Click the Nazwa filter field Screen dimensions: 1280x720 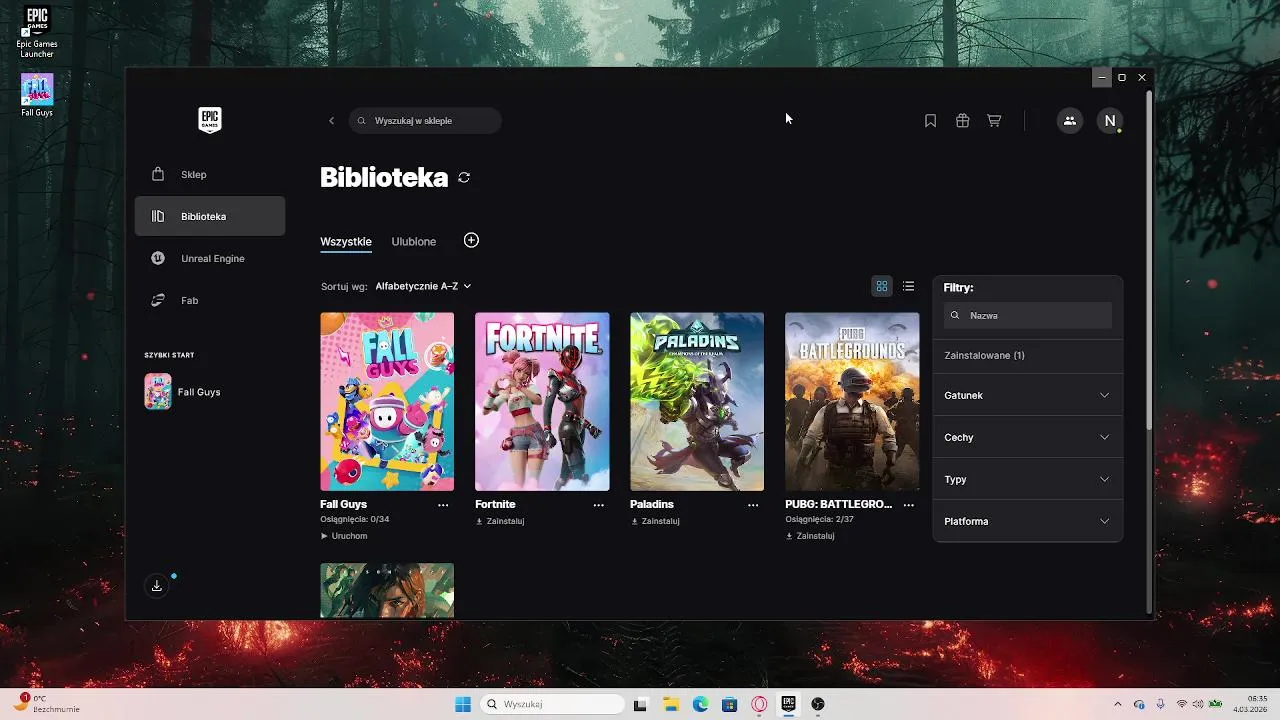click(x=1028, y=315)
